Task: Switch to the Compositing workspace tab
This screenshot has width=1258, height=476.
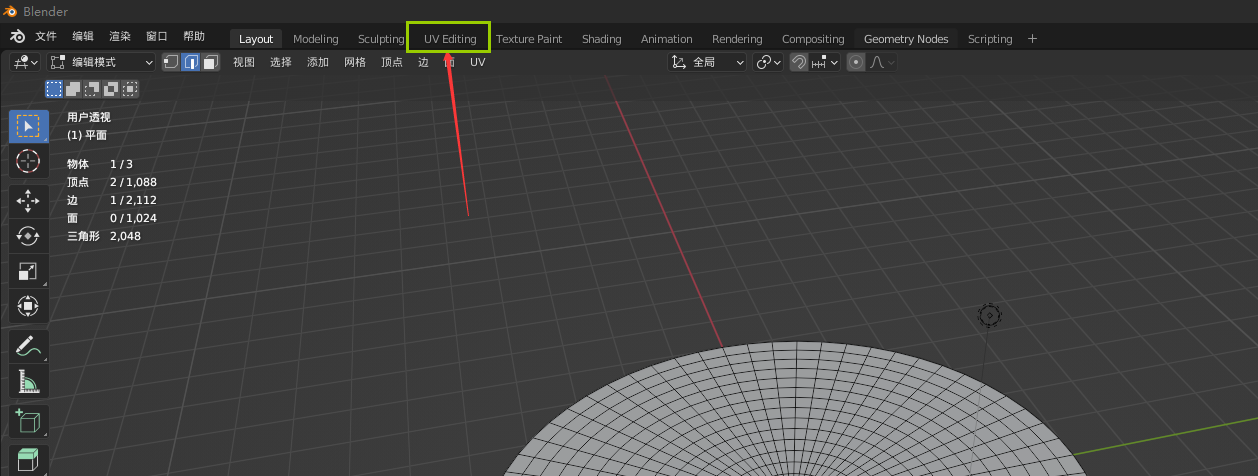Action: (x=813, y=39)
